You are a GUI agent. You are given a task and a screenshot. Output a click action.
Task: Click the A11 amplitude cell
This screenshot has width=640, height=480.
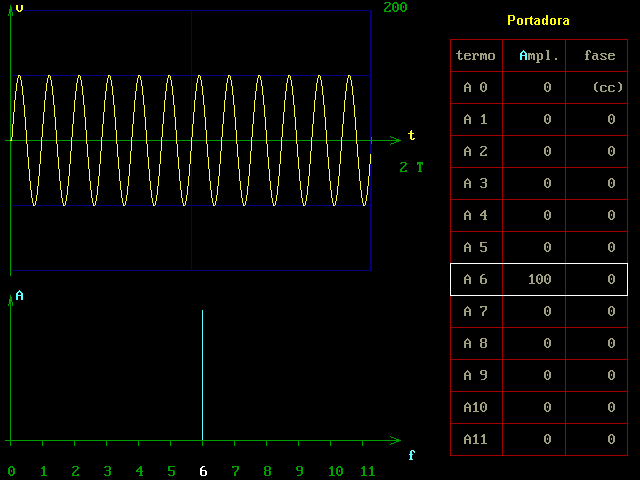[534, 440]
